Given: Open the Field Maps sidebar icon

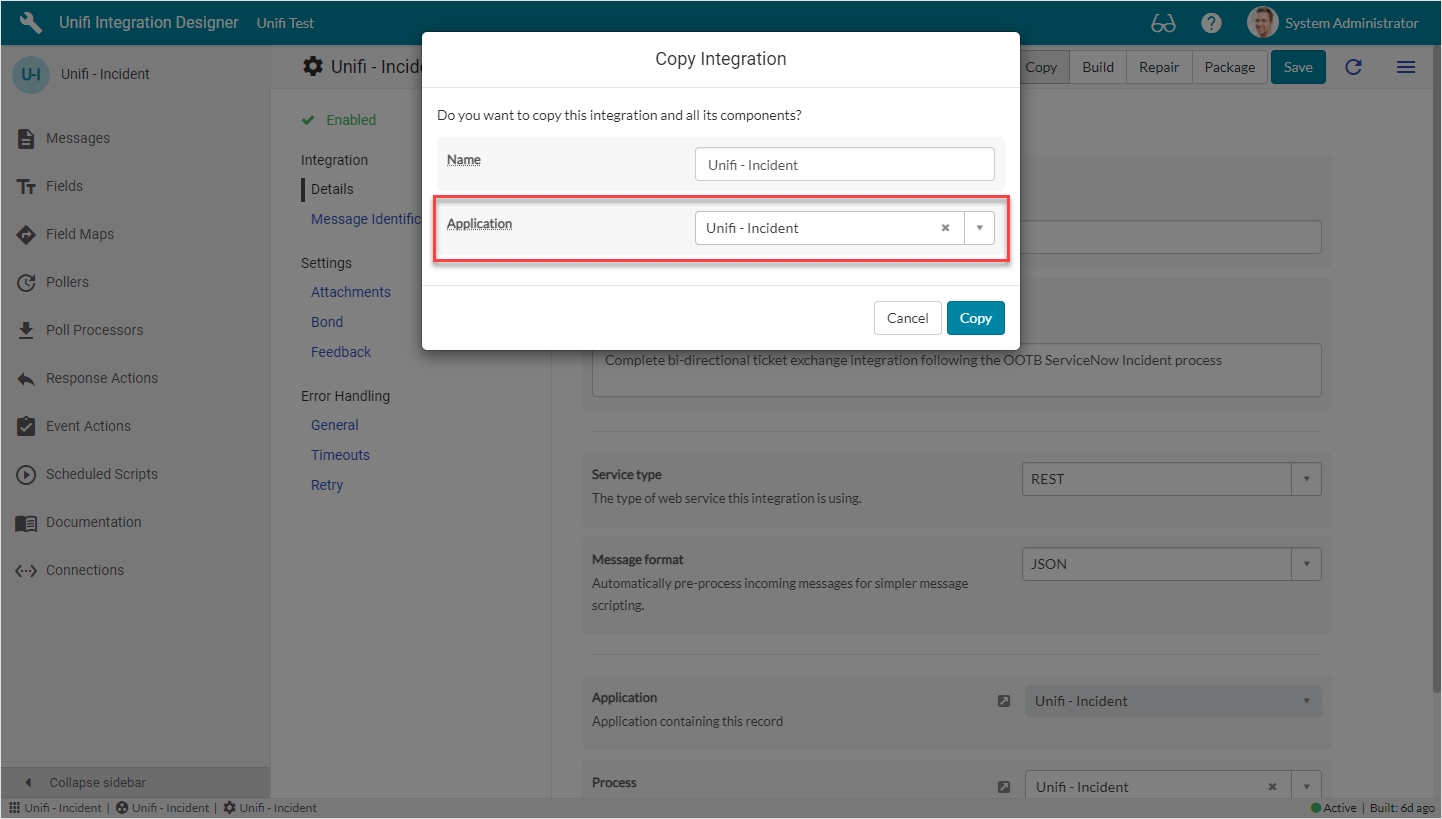Looking at the screenshot, I should [x=27, y=235].
